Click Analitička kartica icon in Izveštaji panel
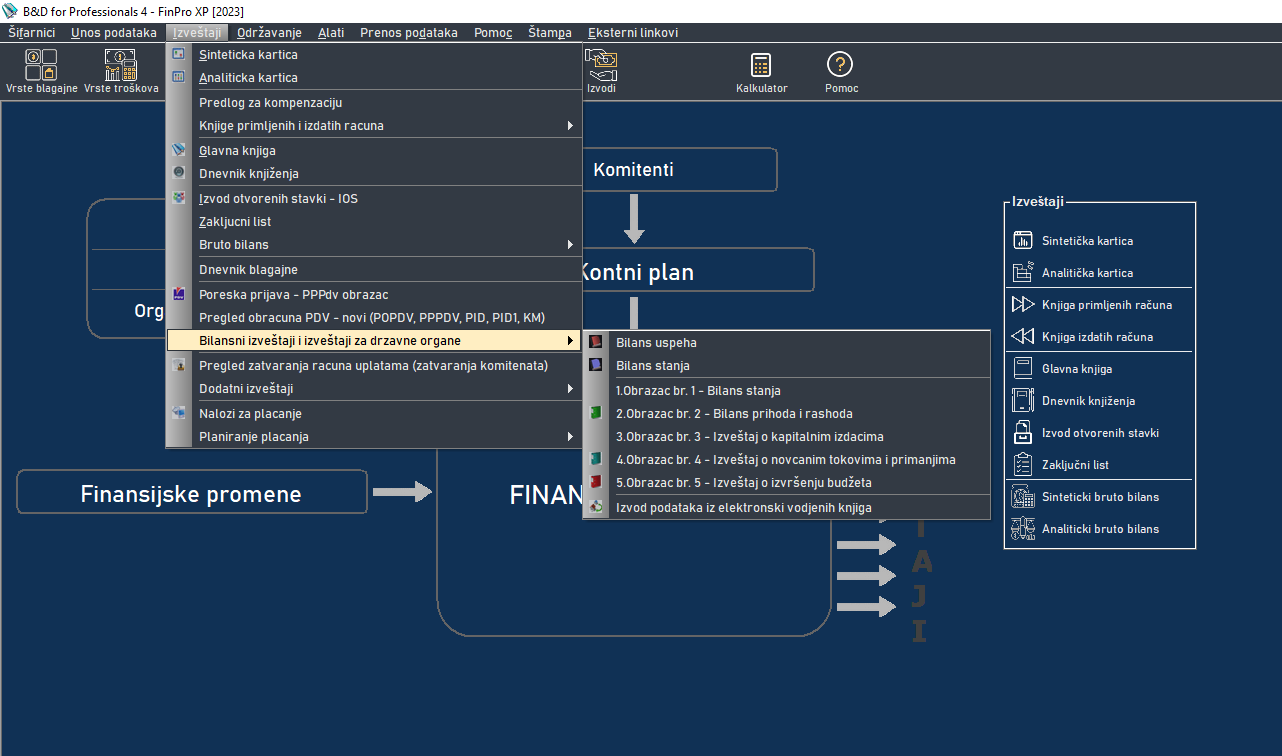 click(1022, 273)
